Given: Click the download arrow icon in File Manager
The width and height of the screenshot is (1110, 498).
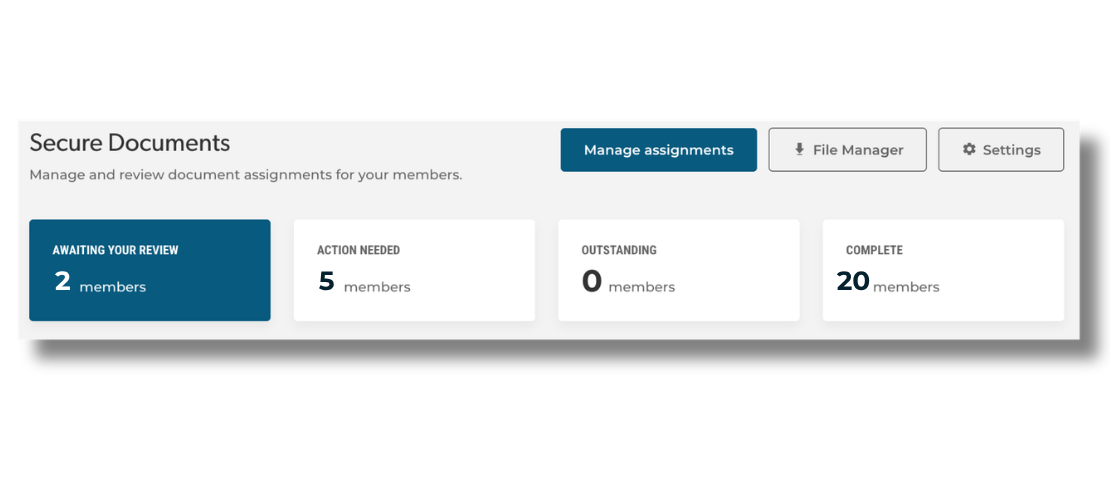Looking at the screenshot, I should [x=799, y=149].
